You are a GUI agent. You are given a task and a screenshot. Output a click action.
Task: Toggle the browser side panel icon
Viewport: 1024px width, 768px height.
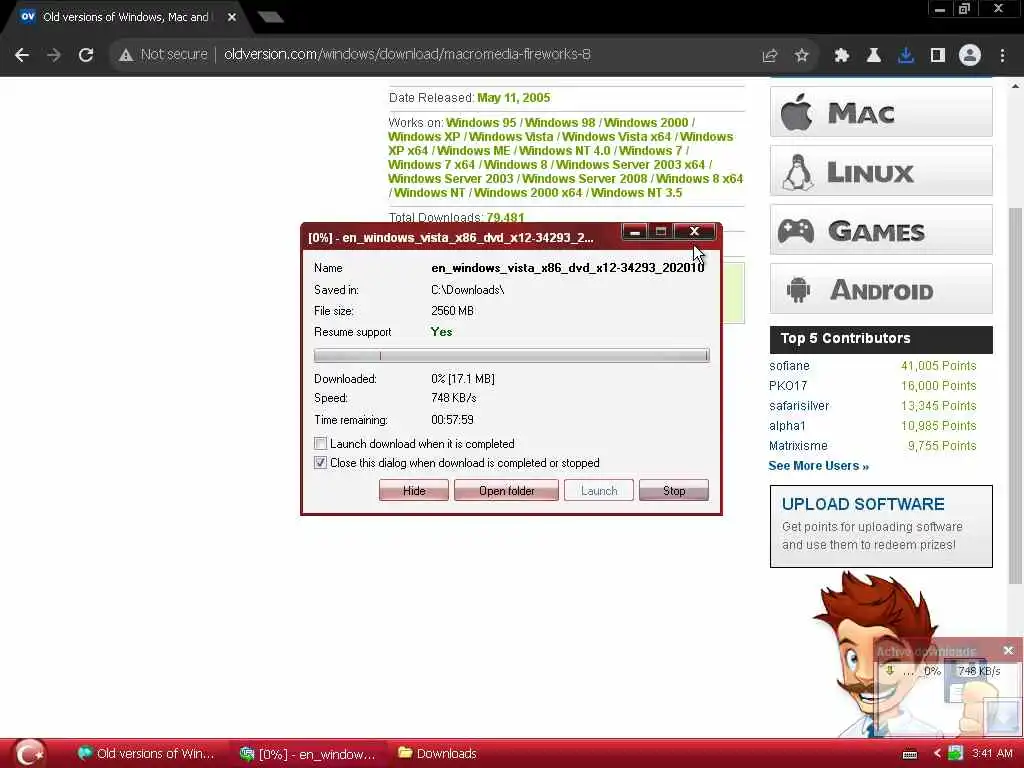click(938, 55)
